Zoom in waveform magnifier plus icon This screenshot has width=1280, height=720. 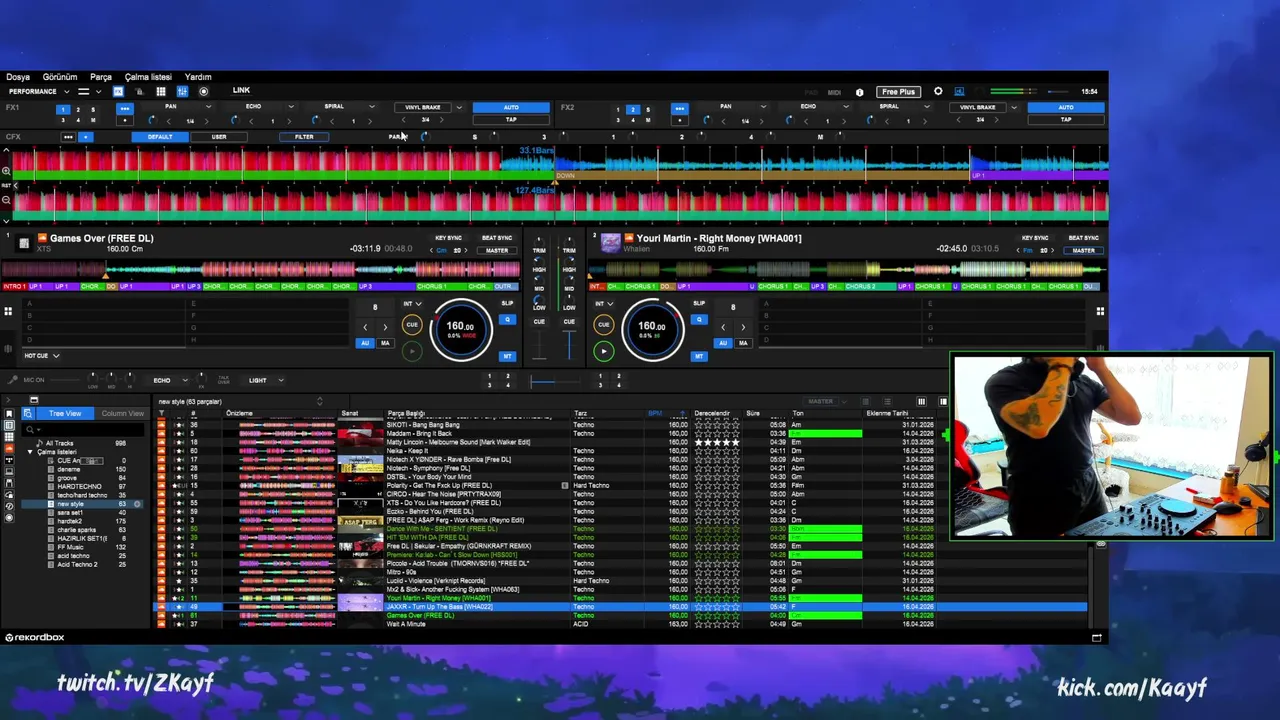tap(6, 171)
